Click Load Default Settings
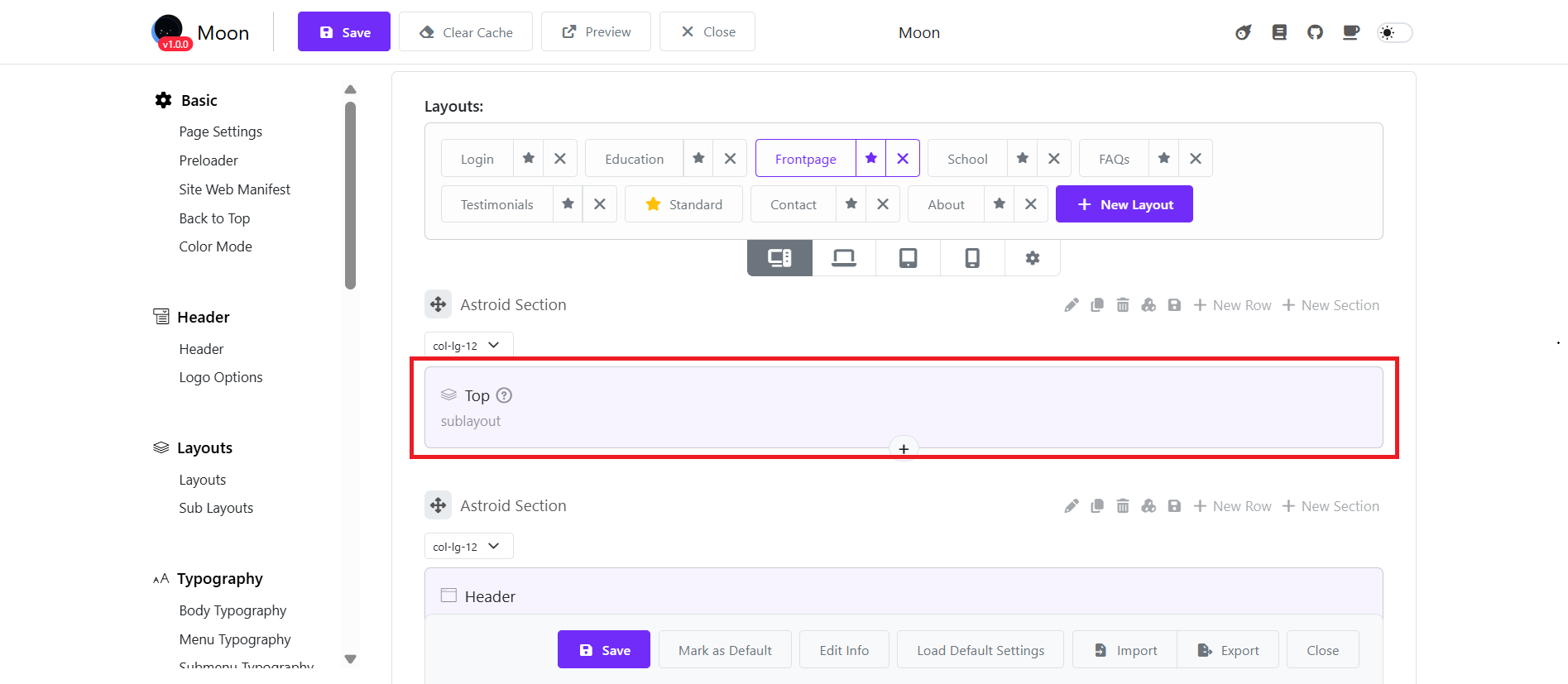This screenshot has width=1568, height=684. point(981,650)
